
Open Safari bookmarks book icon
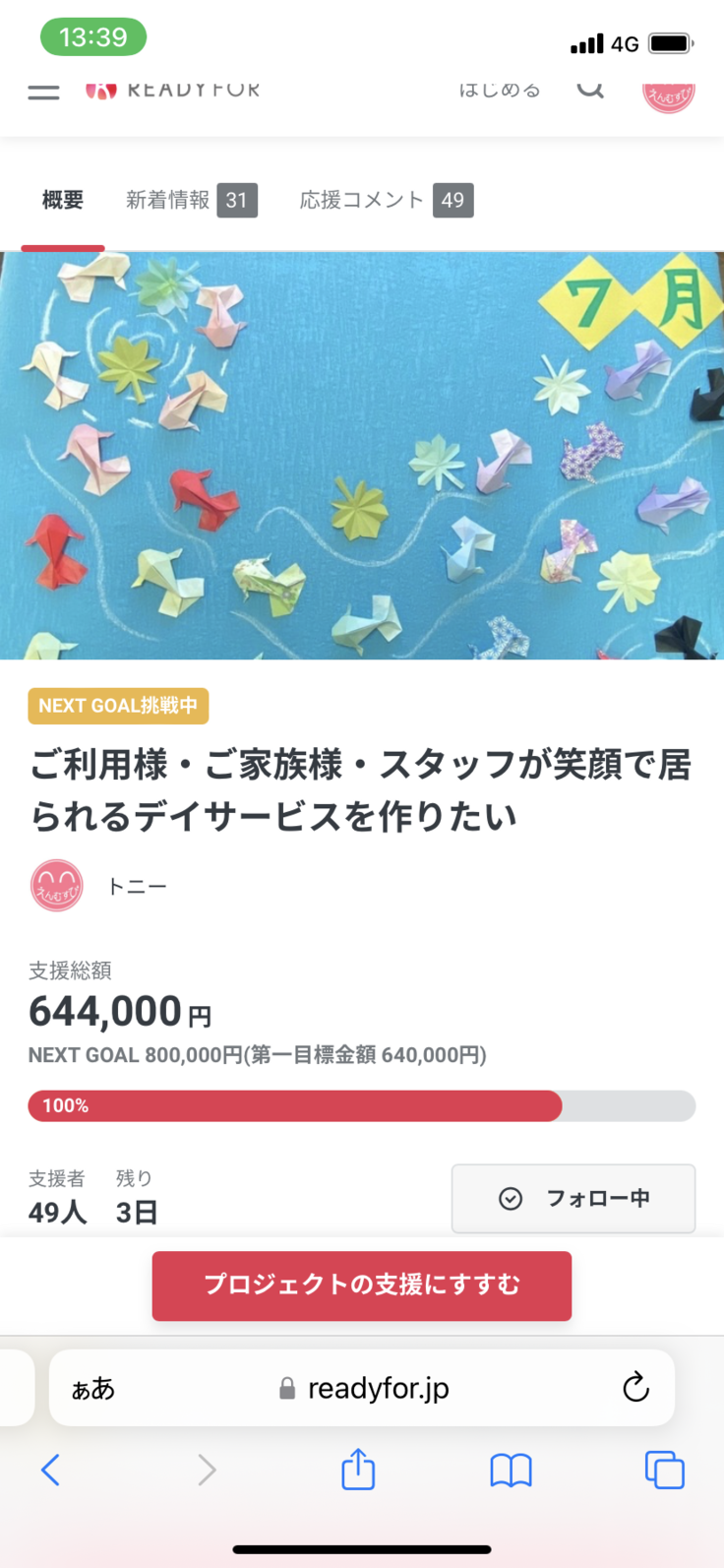tap(511, 1471)
